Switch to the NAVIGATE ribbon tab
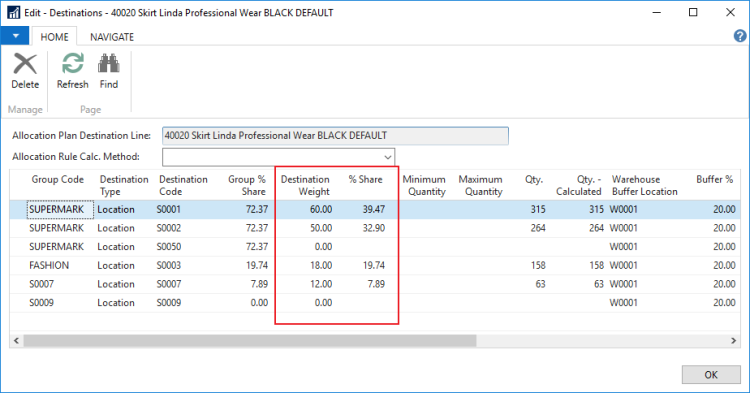This screenshot has width=750, height=393. [112, 37]
